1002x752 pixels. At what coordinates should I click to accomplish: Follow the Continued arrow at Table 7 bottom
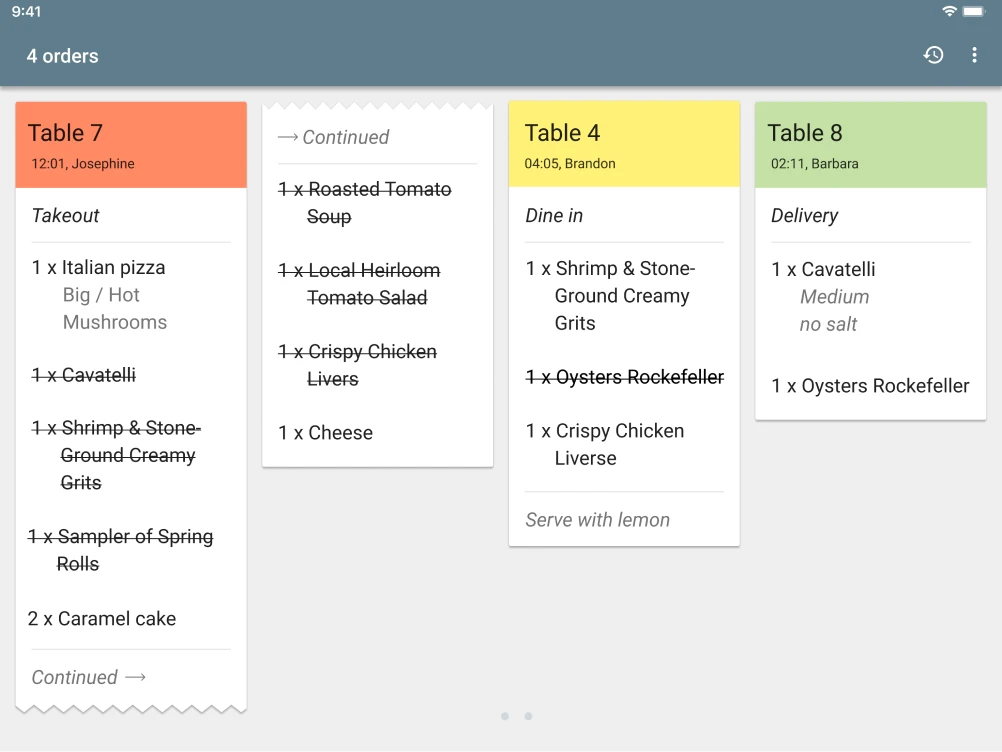(89, 677)
